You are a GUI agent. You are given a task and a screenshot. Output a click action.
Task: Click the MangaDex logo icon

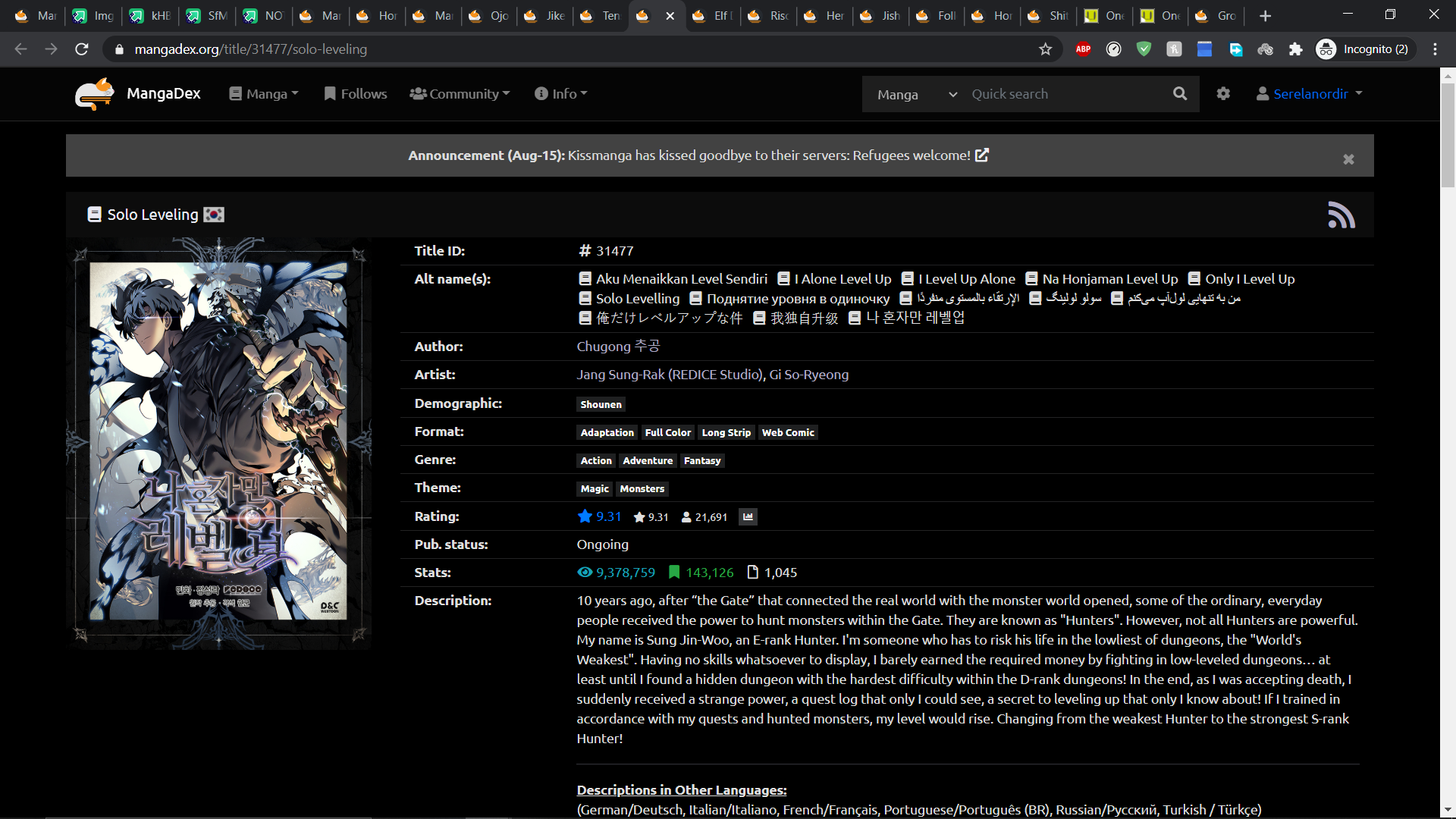pyautogui.click(x=95, y=94)
